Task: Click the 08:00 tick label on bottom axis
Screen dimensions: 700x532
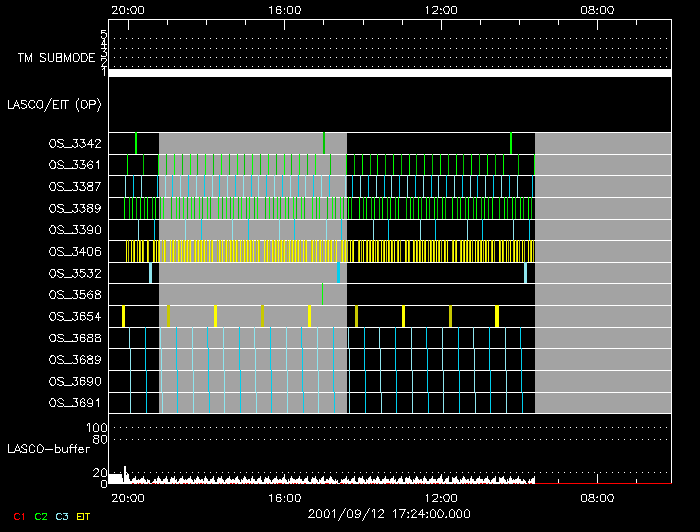Action: (x=597, y=497)
